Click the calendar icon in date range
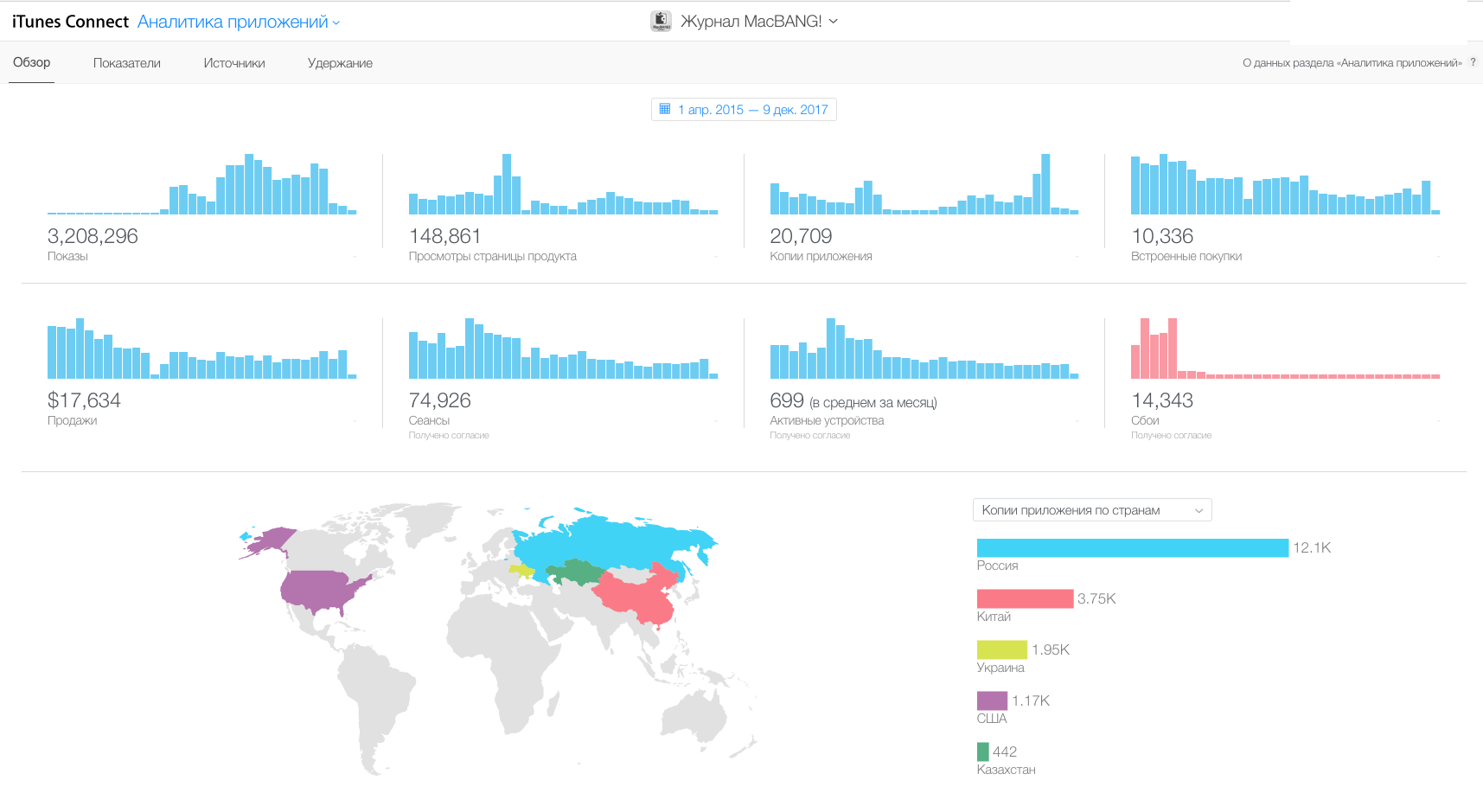Screen dimensions: 1483x812 point(665,109)
